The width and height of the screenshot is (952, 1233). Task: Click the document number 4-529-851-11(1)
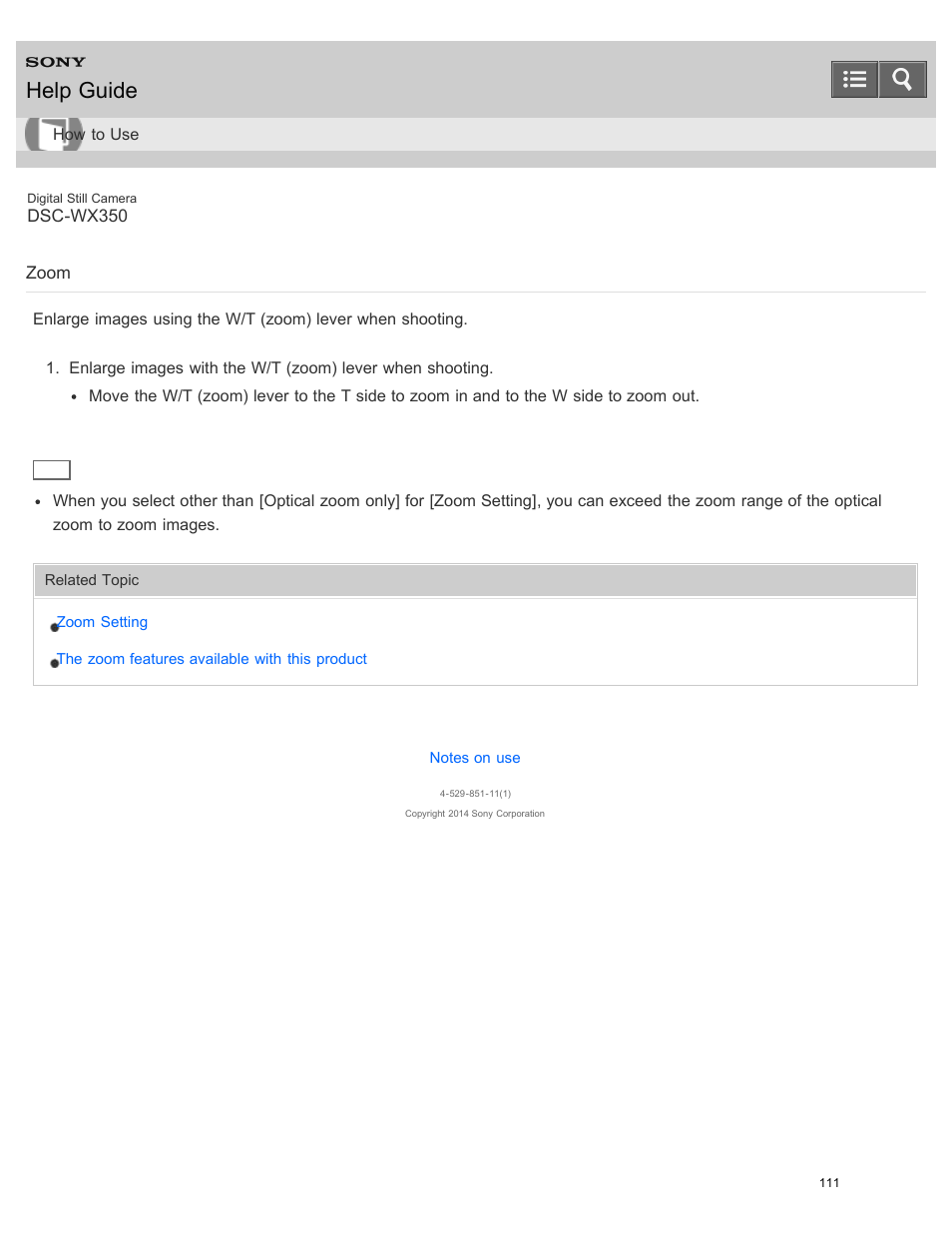point(475,794)
